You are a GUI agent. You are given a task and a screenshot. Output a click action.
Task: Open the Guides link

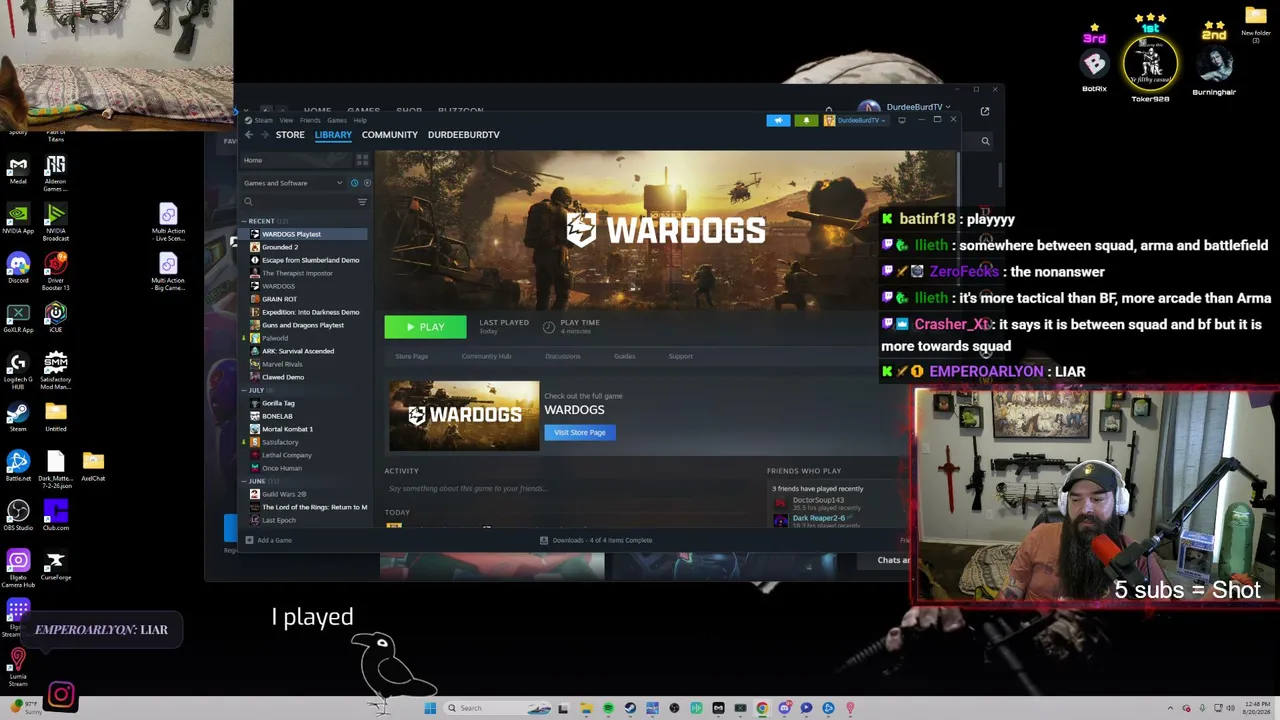point(624,356)
